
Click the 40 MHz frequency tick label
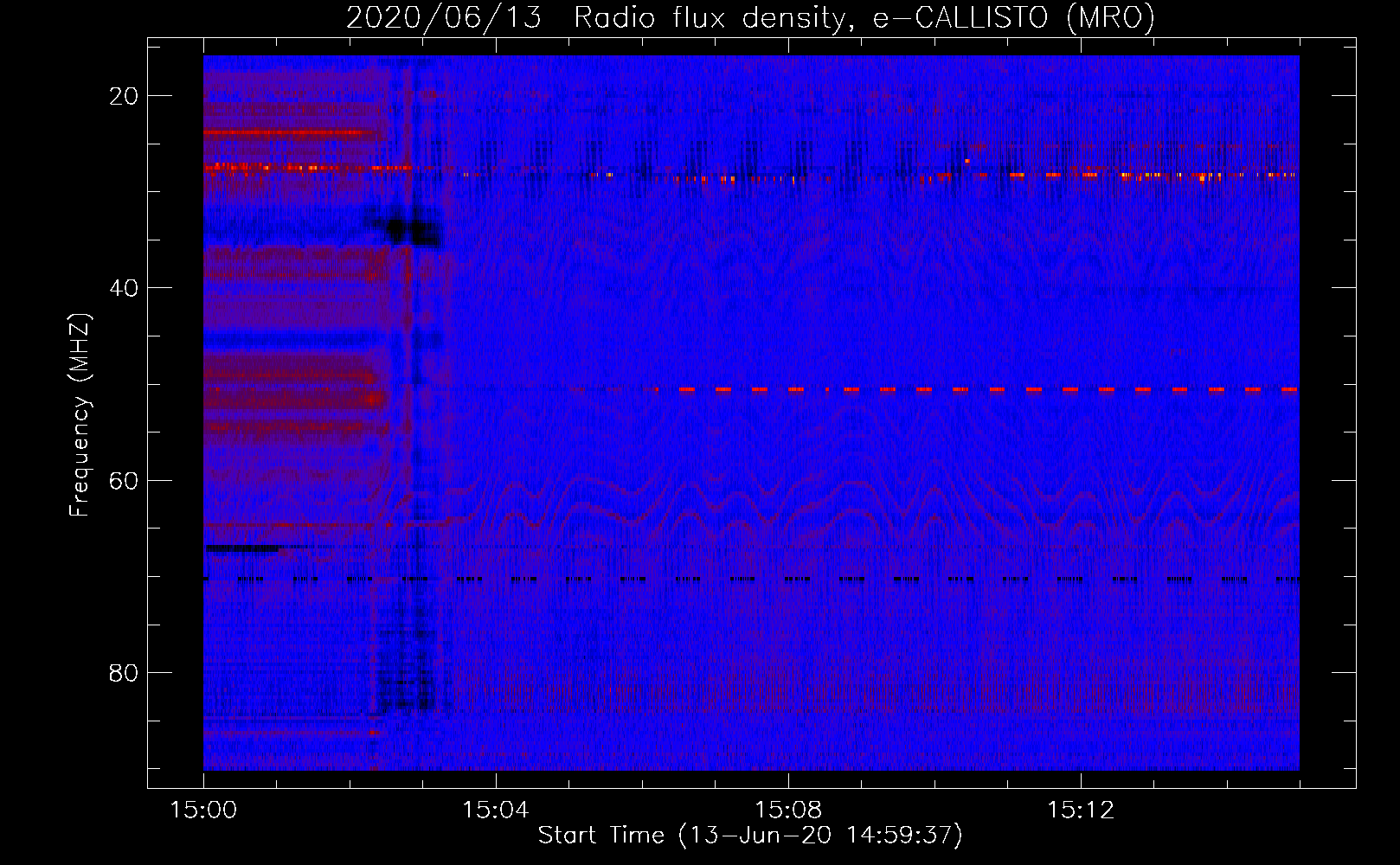[125, 288]
